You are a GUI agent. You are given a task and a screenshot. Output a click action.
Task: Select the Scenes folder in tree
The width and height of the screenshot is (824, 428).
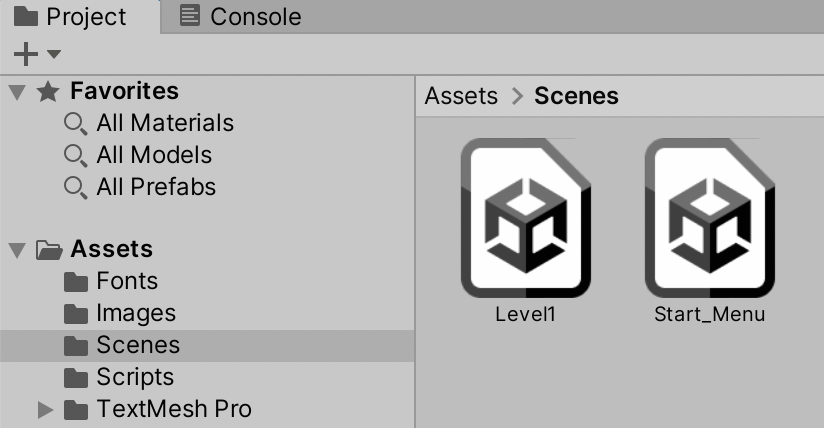138,345
